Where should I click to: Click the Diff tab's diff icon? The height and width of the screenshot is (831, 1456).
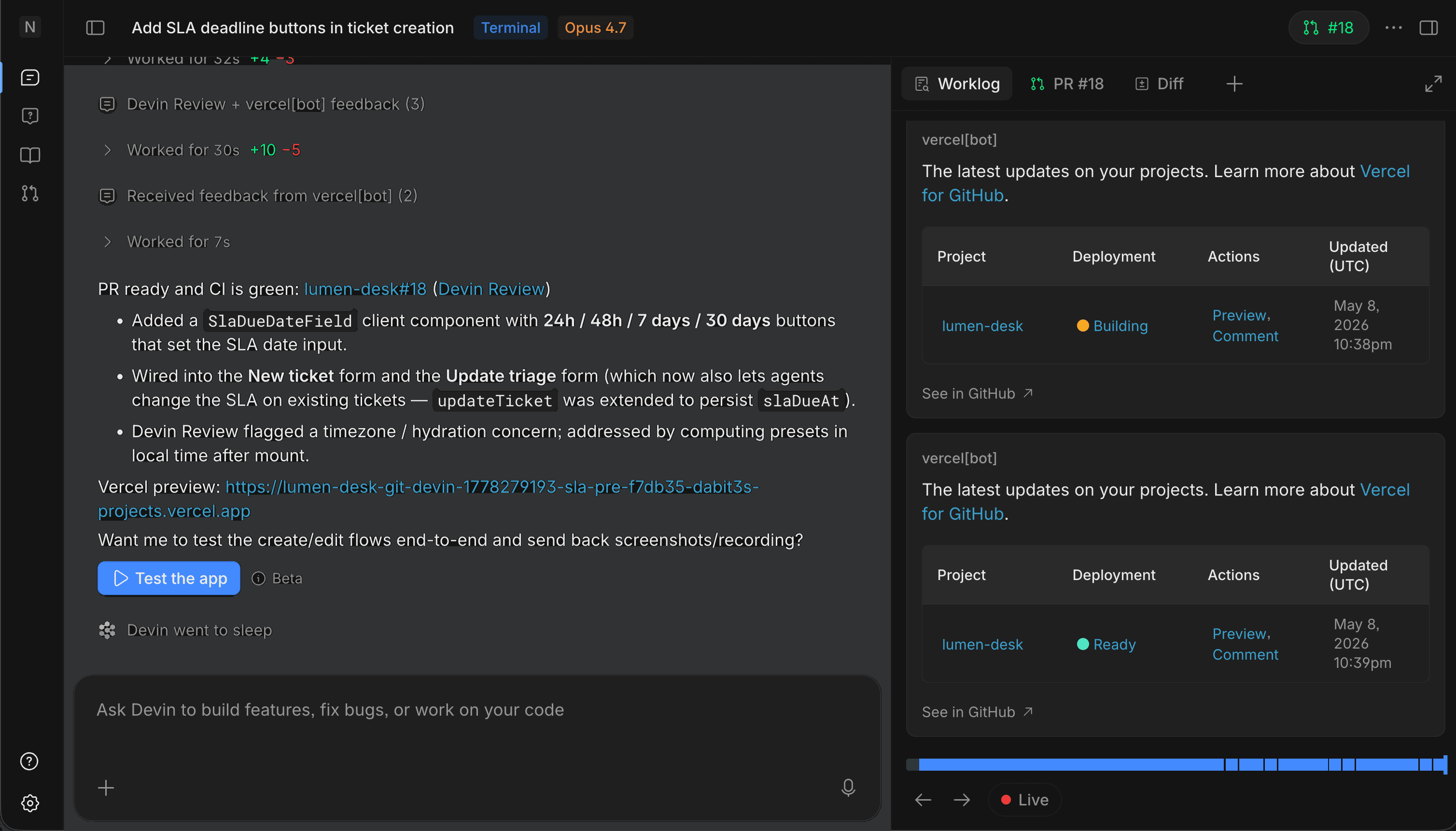[1141, 84]
